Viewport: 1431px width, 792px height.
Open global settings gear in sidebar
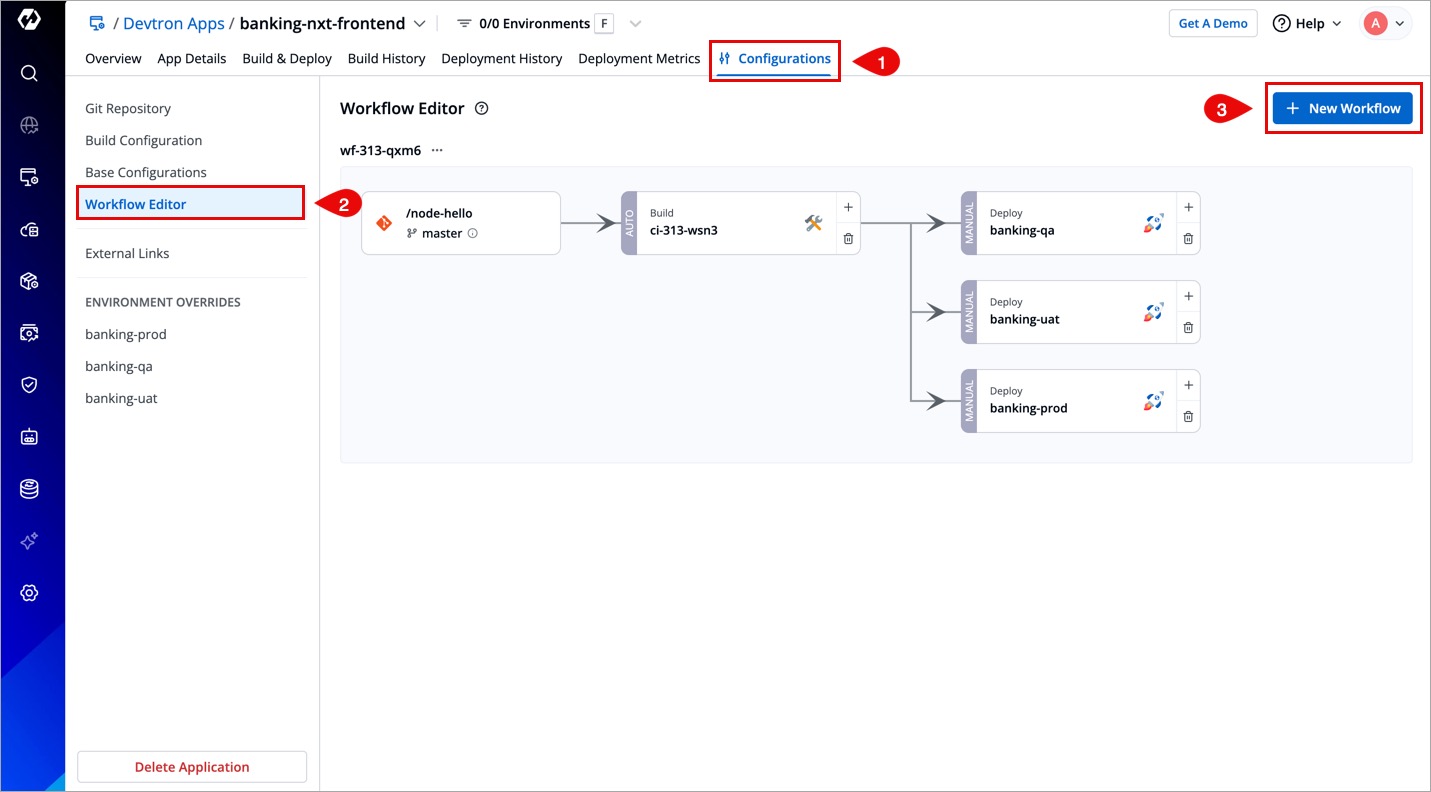[x=29, y=593]
